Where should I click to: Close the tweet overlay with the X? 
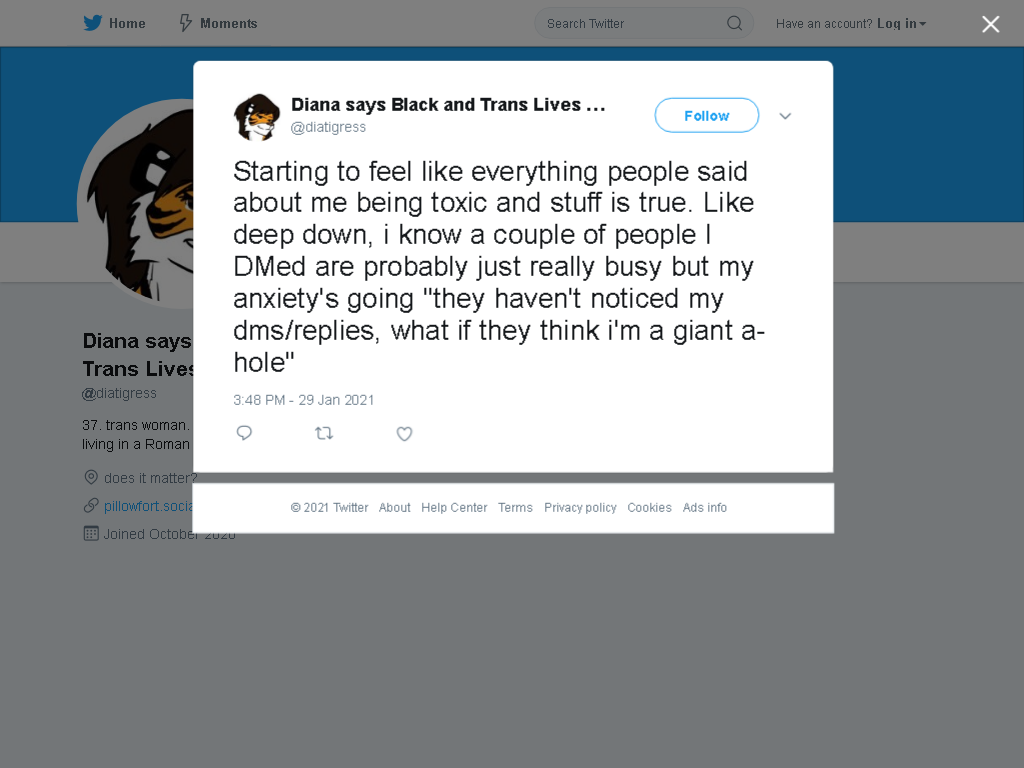pos(991,24)
